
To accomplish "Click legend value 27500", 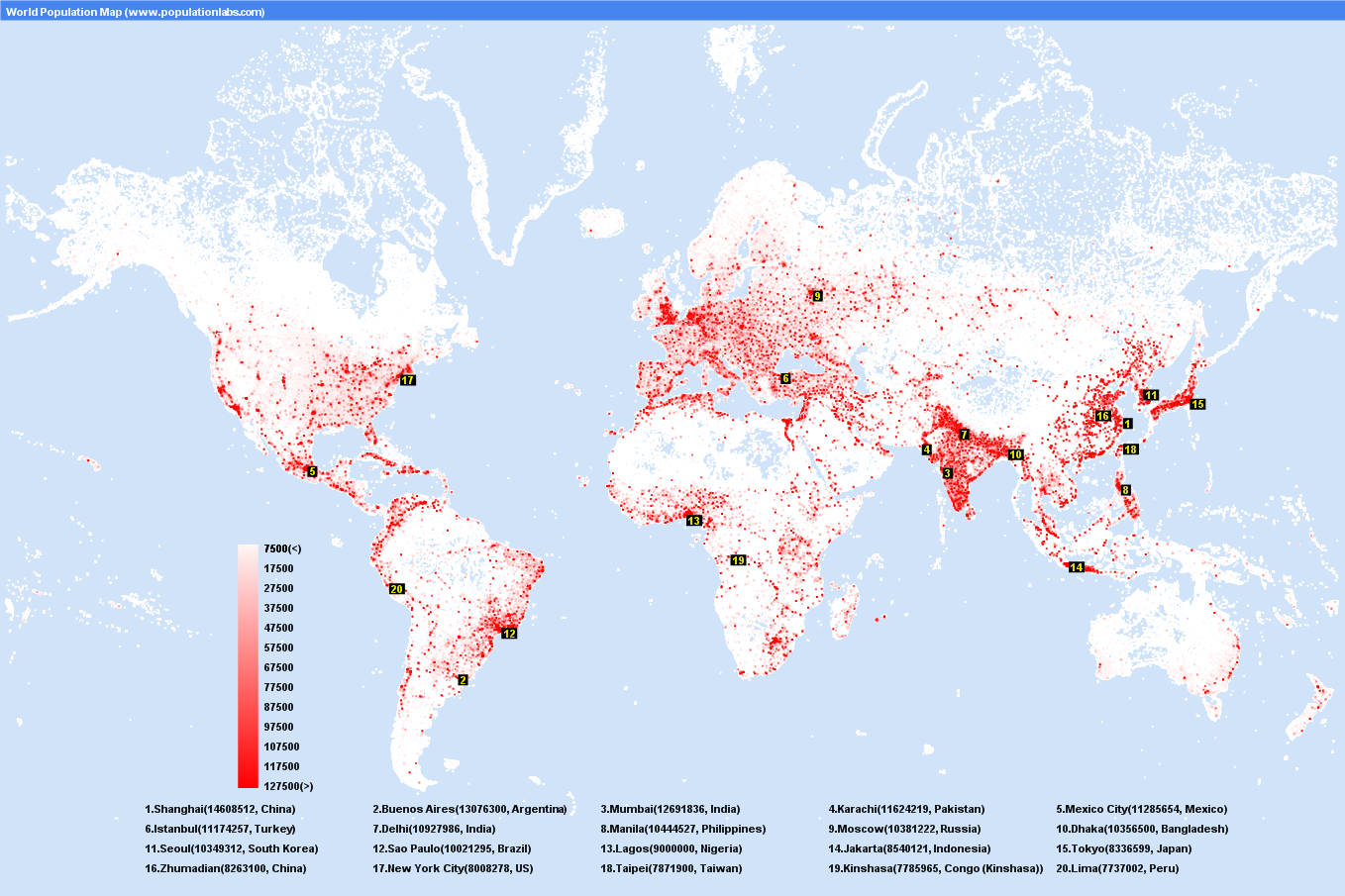I will coord(278,588).
